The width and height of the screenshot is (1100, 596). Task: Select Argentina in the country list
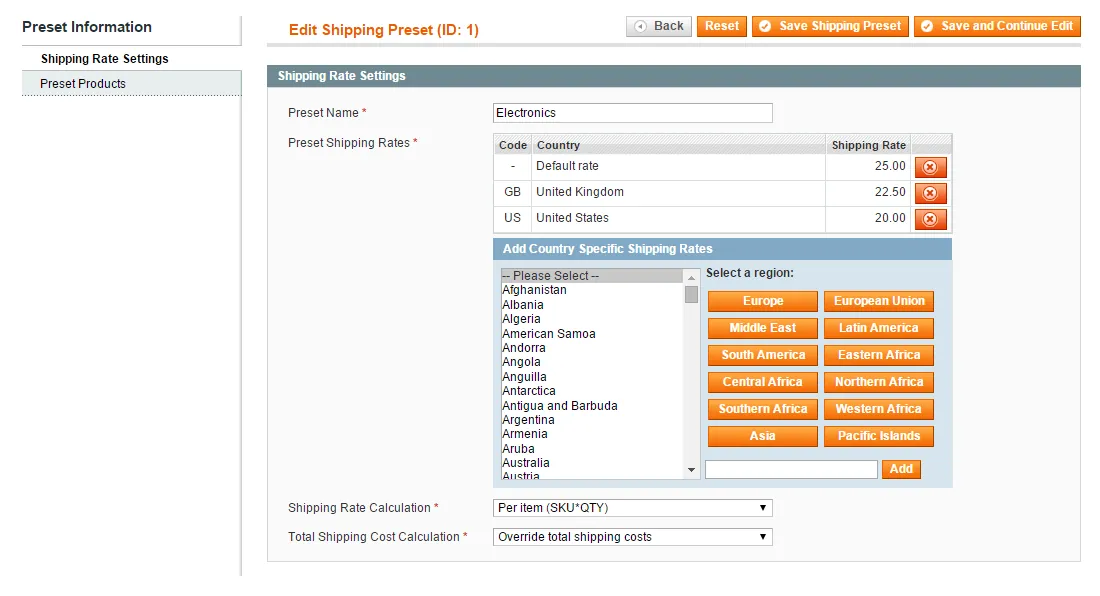click(591, 419)
